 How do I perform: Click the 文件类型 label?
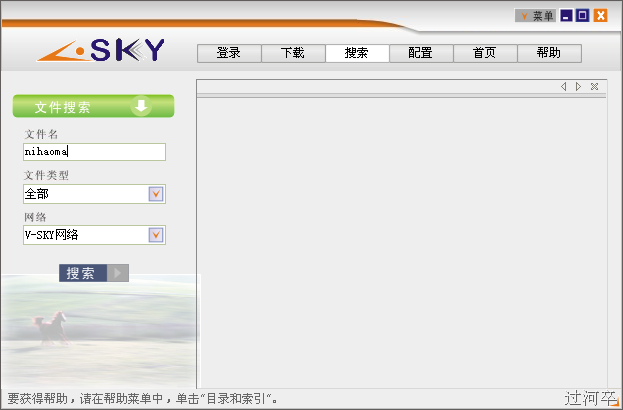(46, 175)
